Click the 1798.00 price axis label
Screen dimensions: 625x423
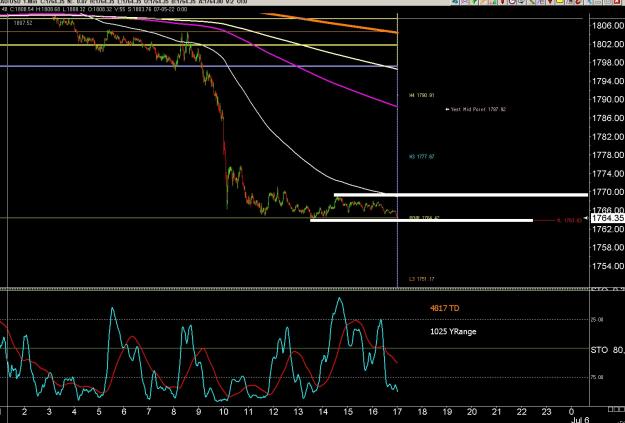point(608,63)
